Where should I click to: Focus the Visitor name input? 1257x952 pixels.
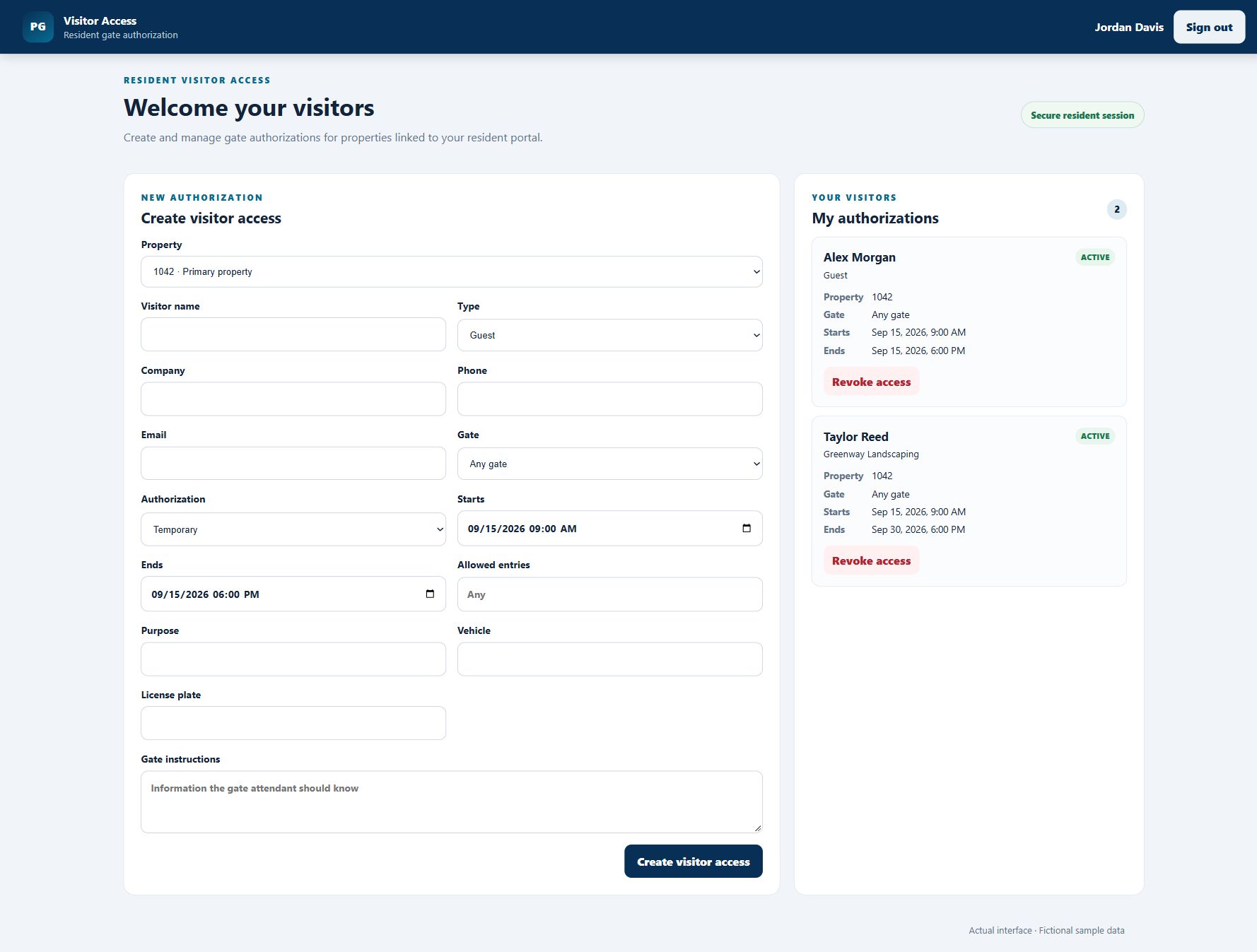pyautogui.click(x=293, y=334)
